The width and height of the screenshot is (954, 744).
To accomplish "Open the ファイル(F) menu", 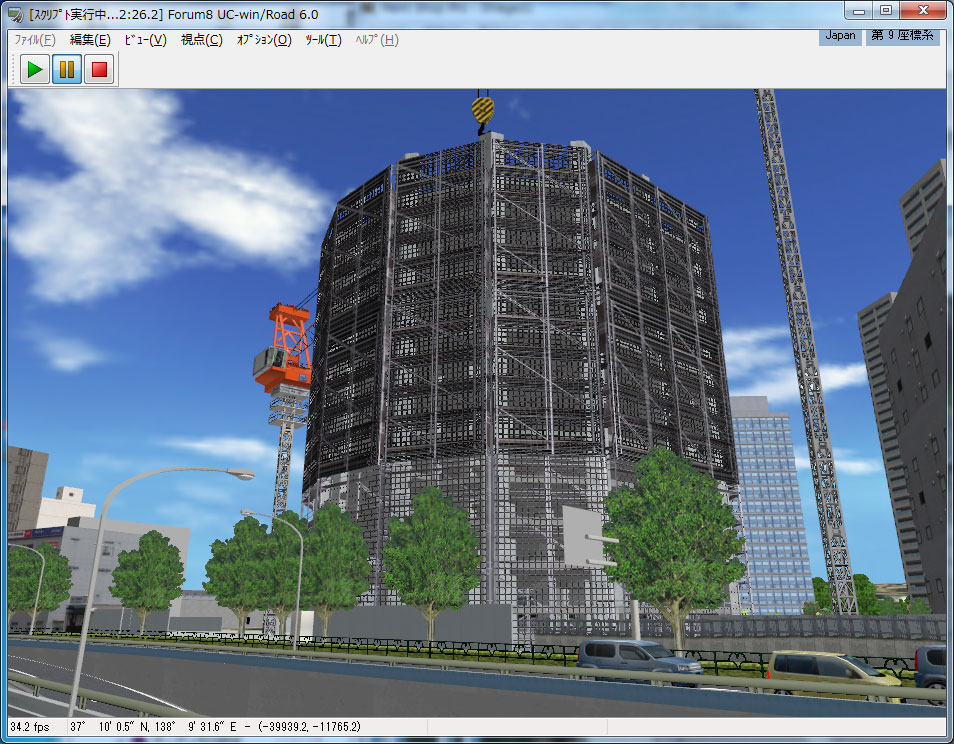I will point(35,40).
